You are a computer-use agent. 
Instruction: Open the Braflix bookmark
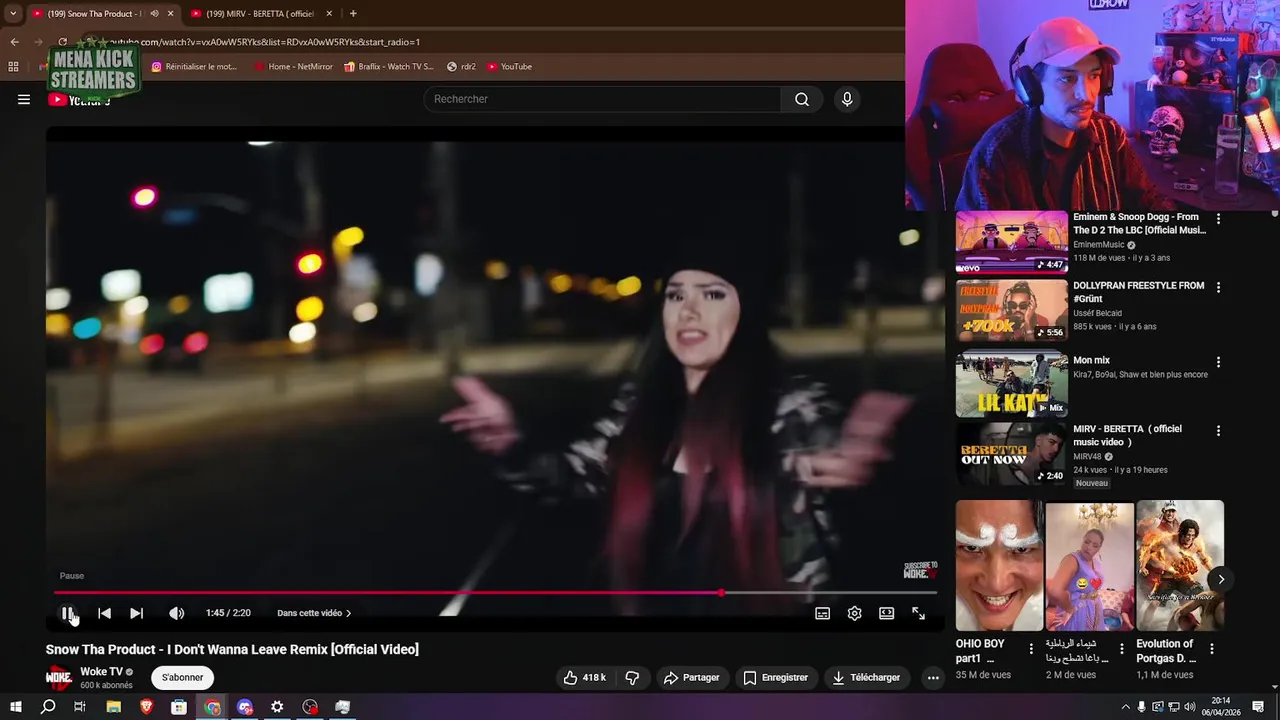389,66
